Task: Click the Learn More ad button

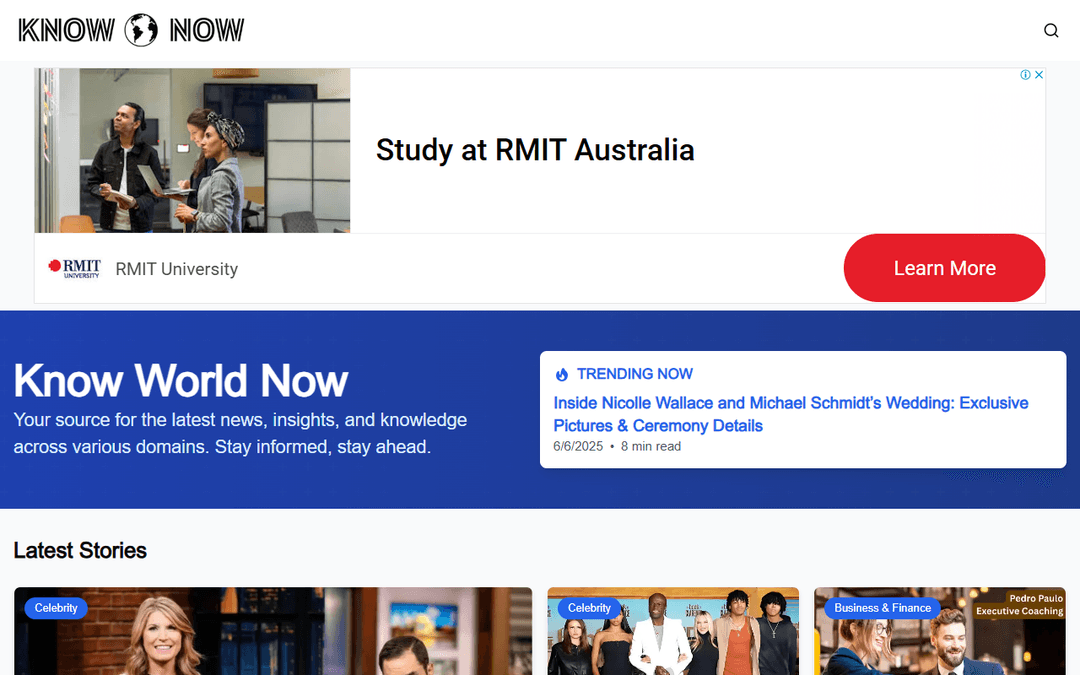Action: pos(944,268)
